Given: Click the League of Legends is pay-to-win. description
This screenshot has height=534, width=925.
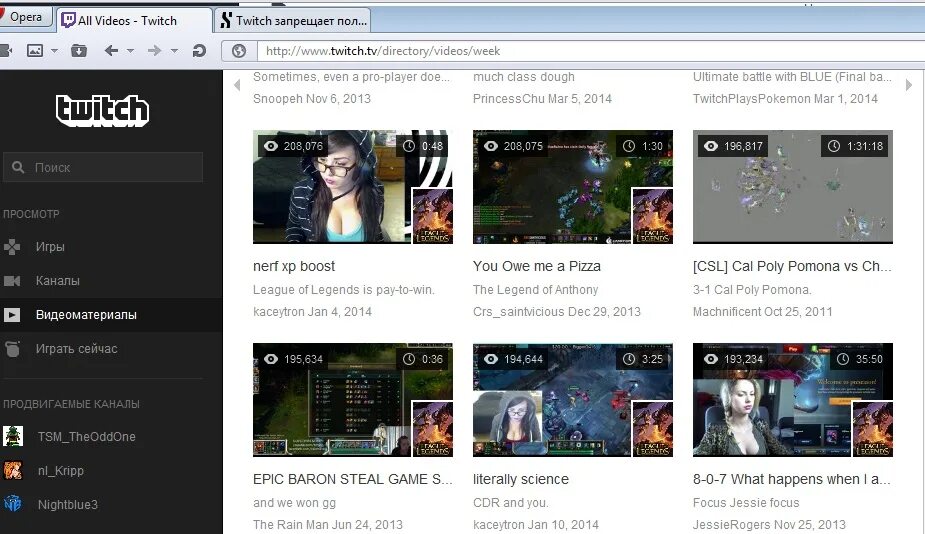Looking at the screenshot, I should [344, 290].
